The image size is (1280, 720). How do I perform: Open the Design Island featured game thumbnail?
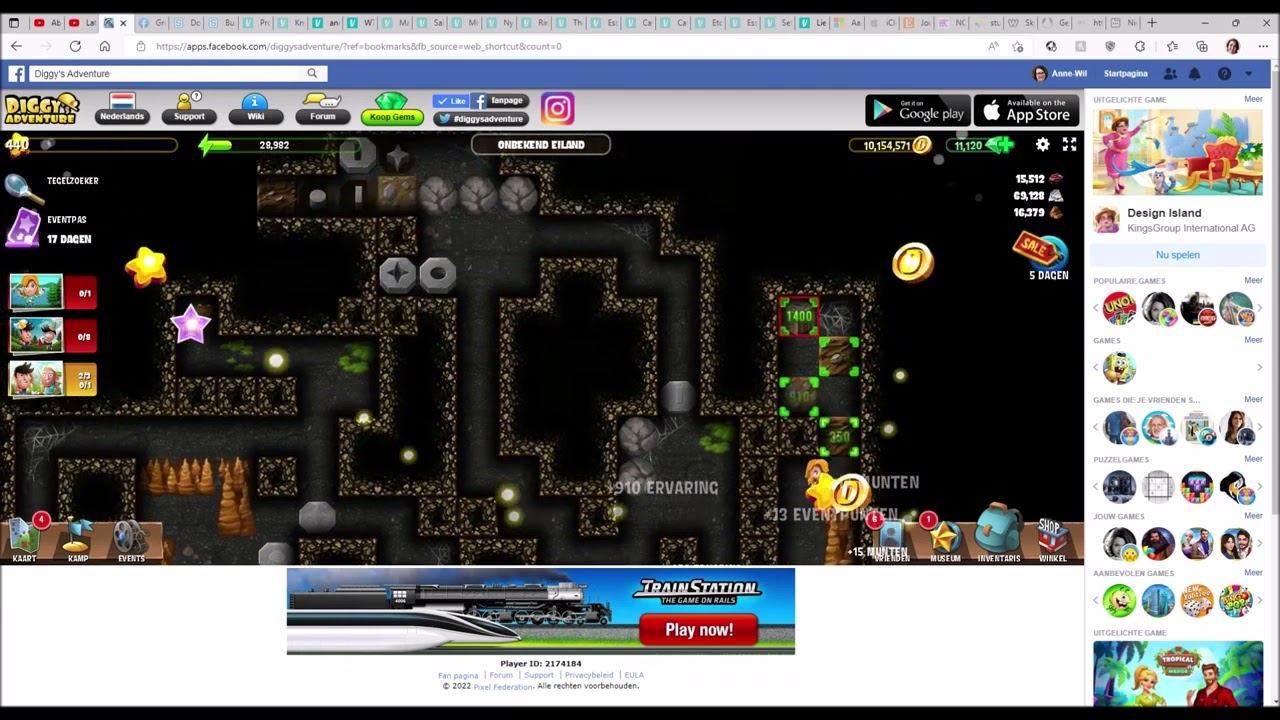pyautogui.click(x=1177, y=152)
